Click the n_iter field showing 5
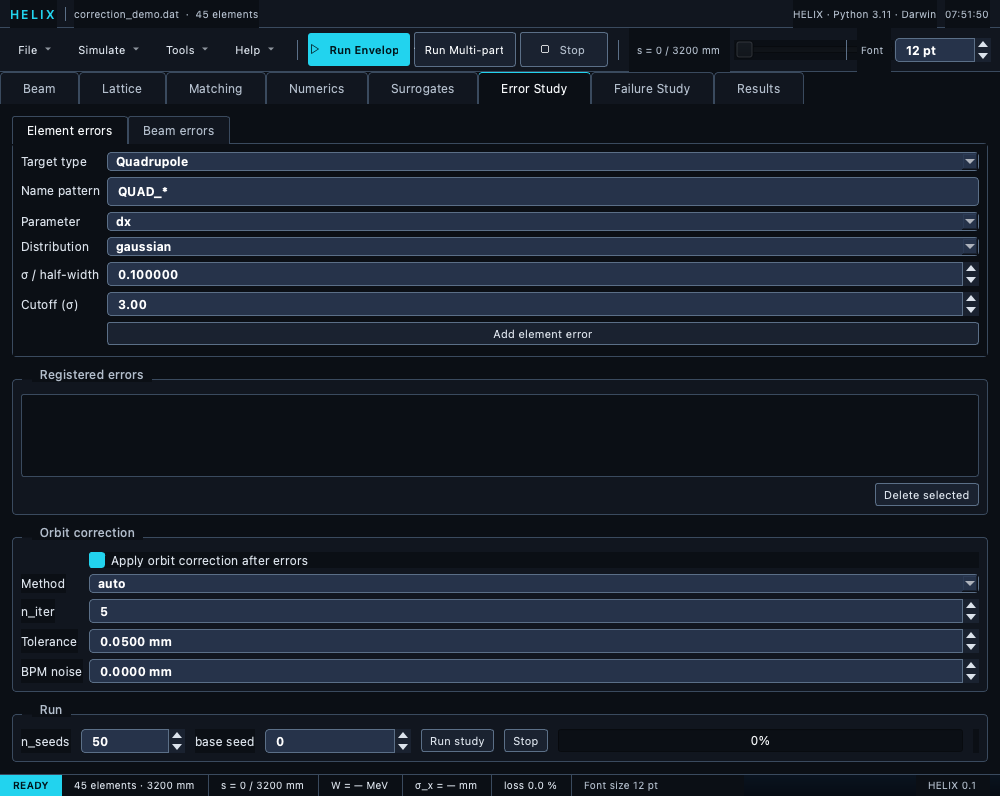 (526, 611)
